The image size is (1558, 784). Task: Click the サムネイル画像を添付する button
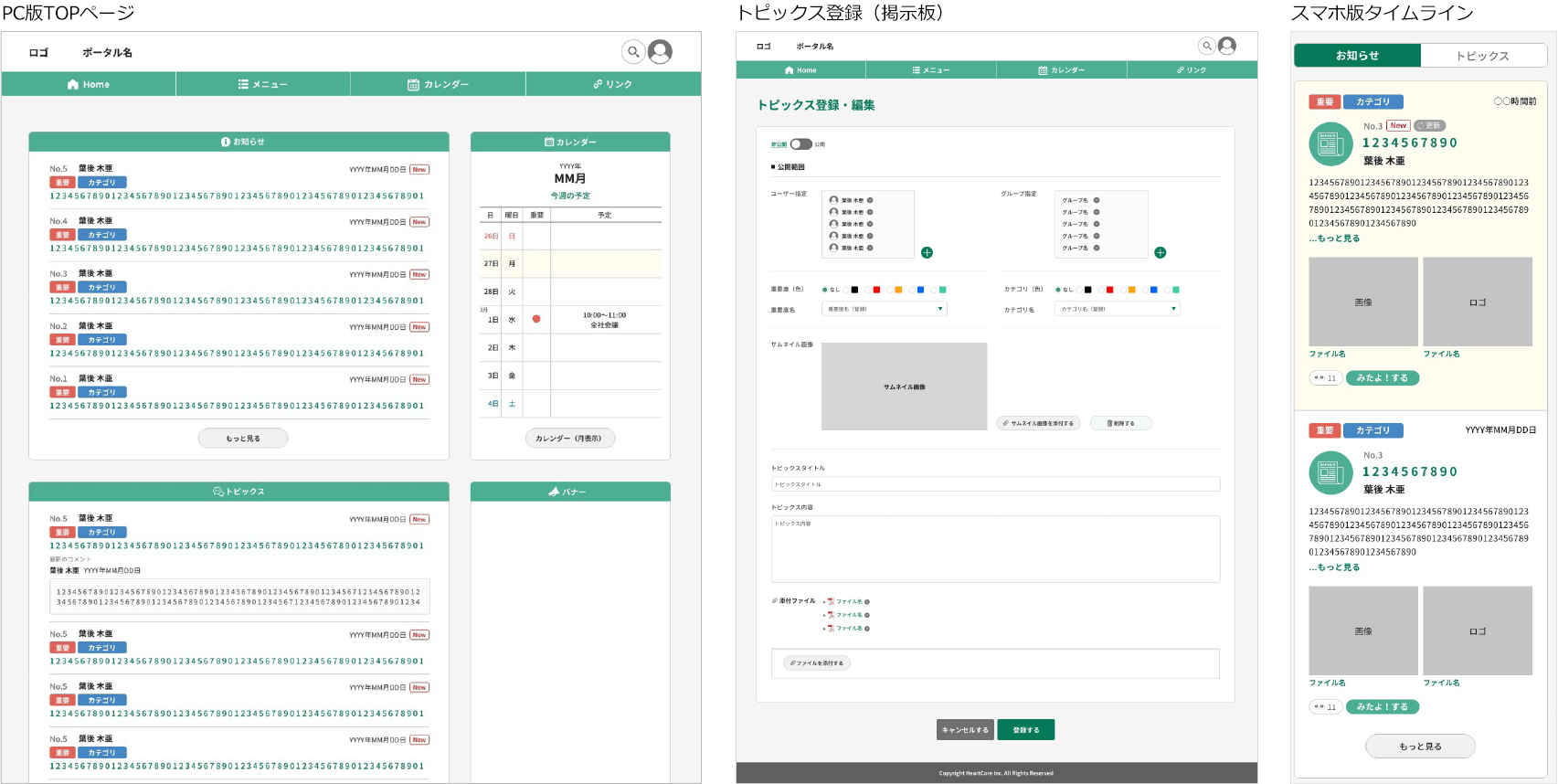[1039, 423]
